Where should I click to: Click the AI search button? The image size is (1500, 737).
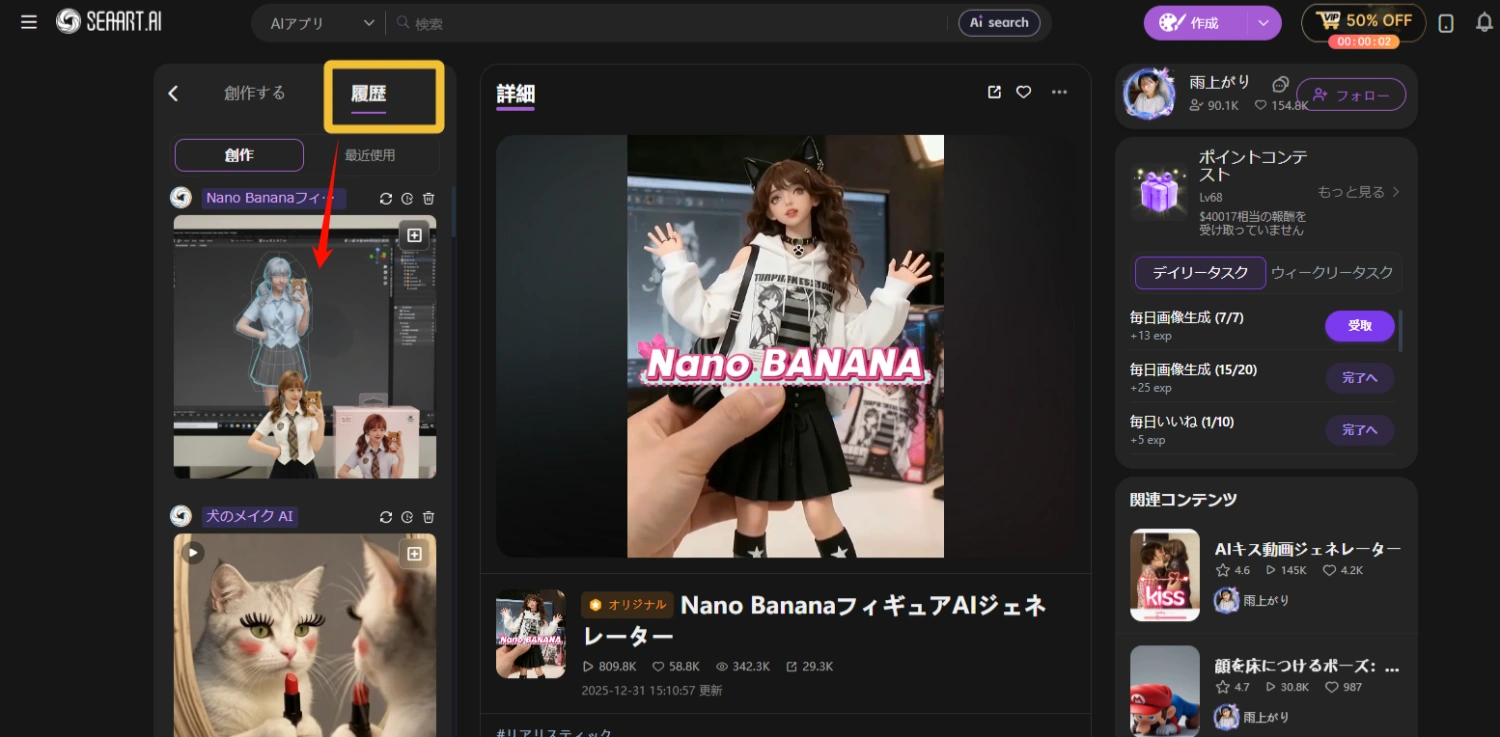(999, 23)
